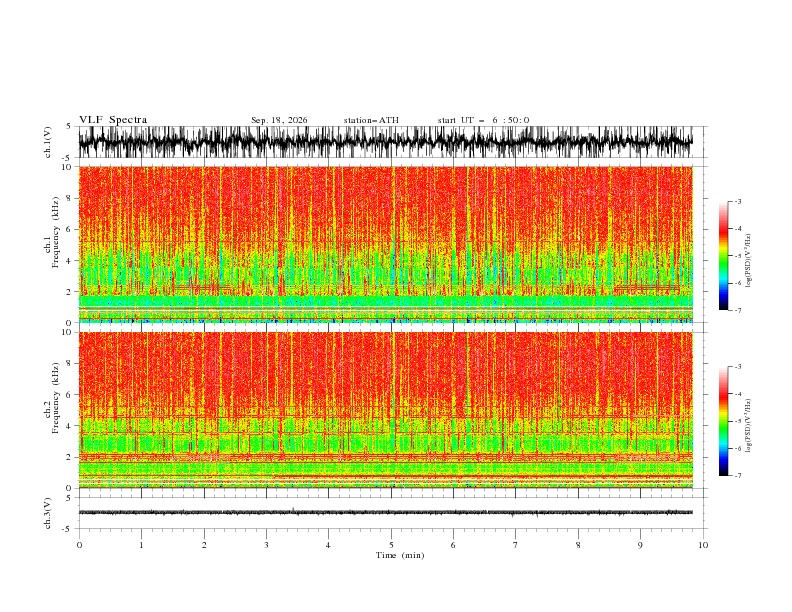Image resolution: width=792 pixels, height=612 pixels.
Task: Click the 5 minute tick label on time axis
Action: point(391,545)
